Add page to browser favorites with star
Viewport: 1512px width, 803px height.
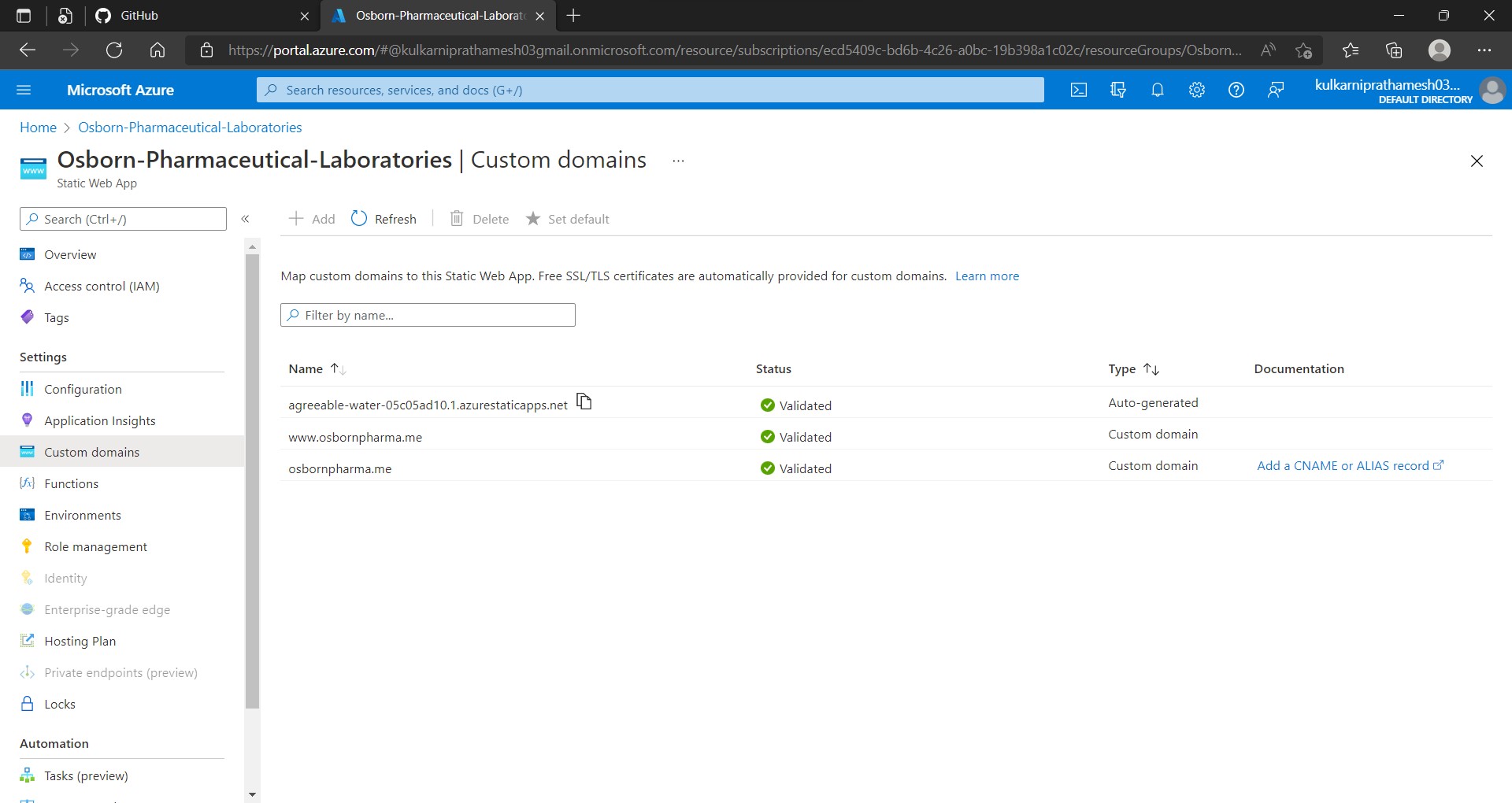click(1303, 50)
